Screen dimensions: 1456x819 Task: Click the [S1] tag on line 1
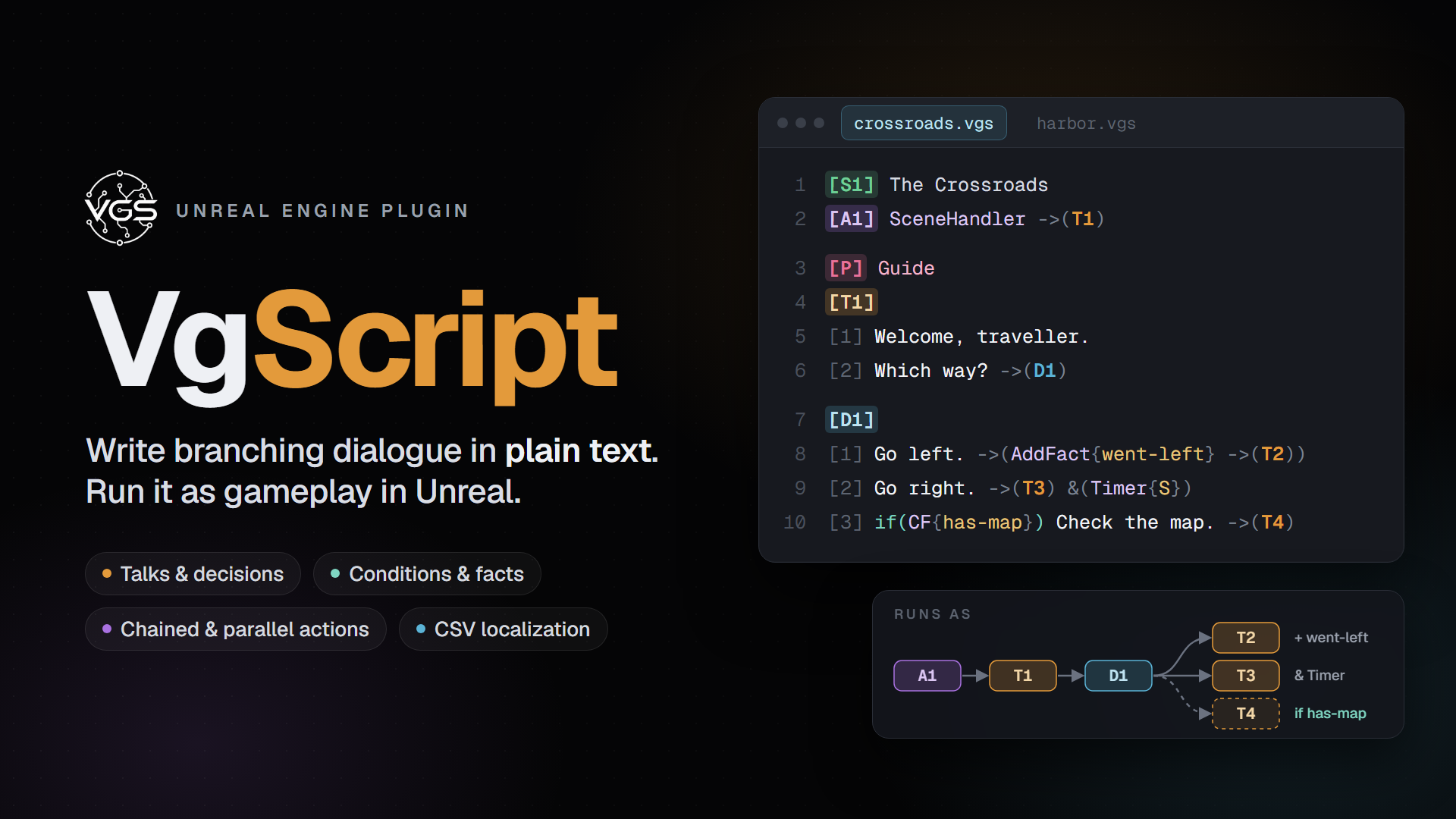852,184
